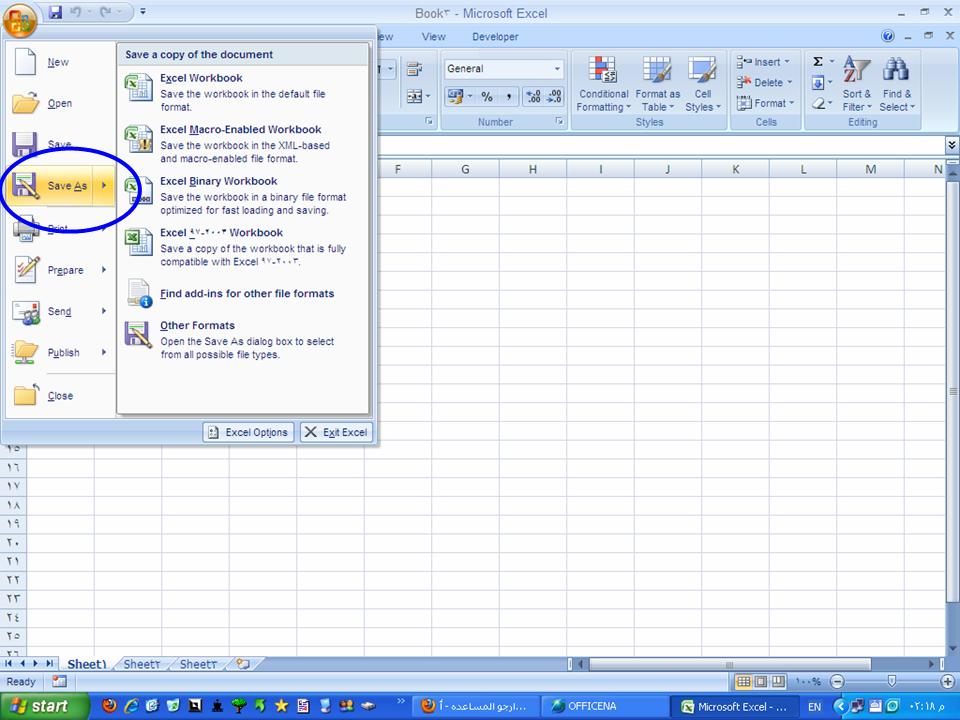Switch to Page Layout view
The height and width of the screenshot is (720, 960).
[x=760, y=681]
